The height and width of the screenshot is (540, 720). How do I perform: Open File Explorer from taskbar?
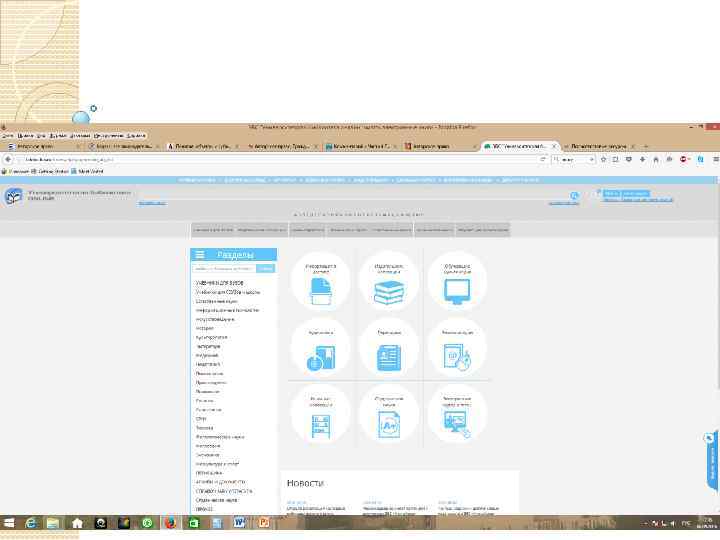54,523
